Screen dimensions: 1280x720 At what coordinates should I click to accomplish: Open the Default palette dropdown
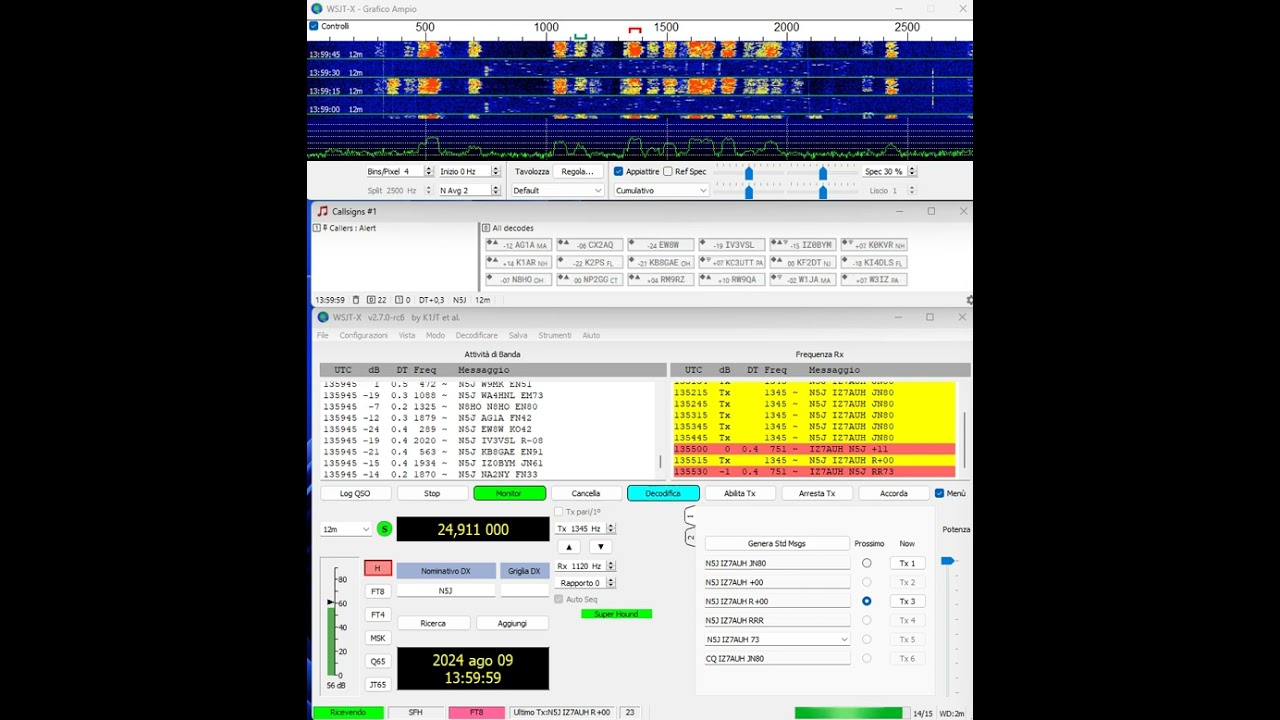coord(558,190)
